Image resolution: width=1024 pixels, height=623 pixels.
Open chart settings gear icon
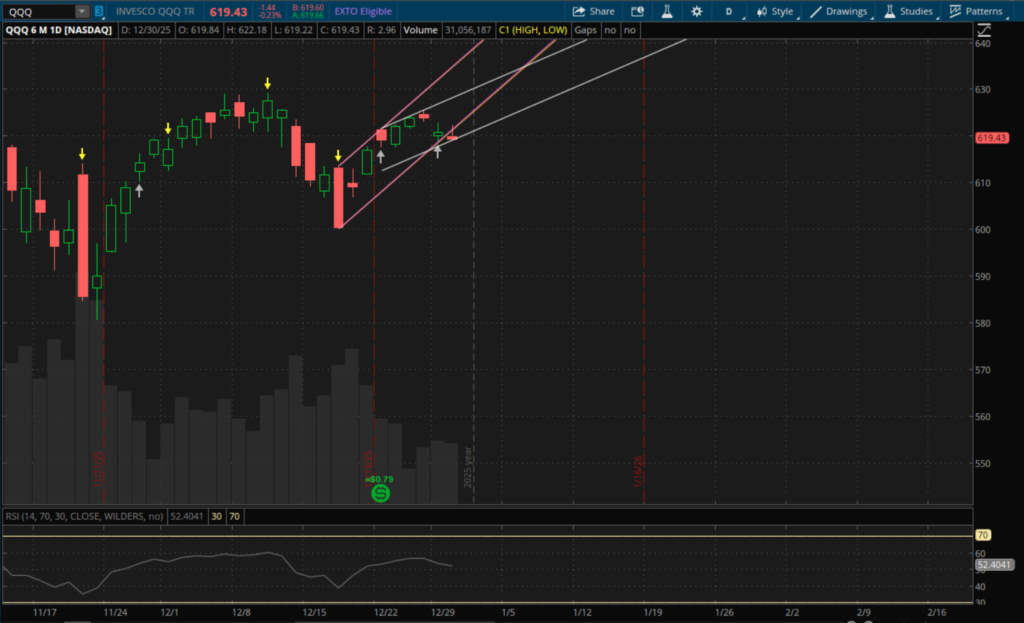696,11
